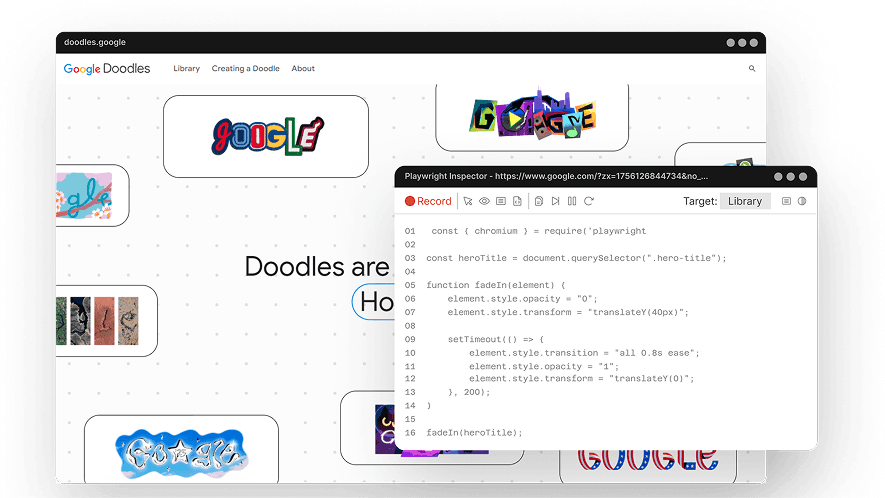Viewport: 885px width, 498px height.
Task: Toggle the Assert visibility eye icon
Action: click(x=484, y=201)
